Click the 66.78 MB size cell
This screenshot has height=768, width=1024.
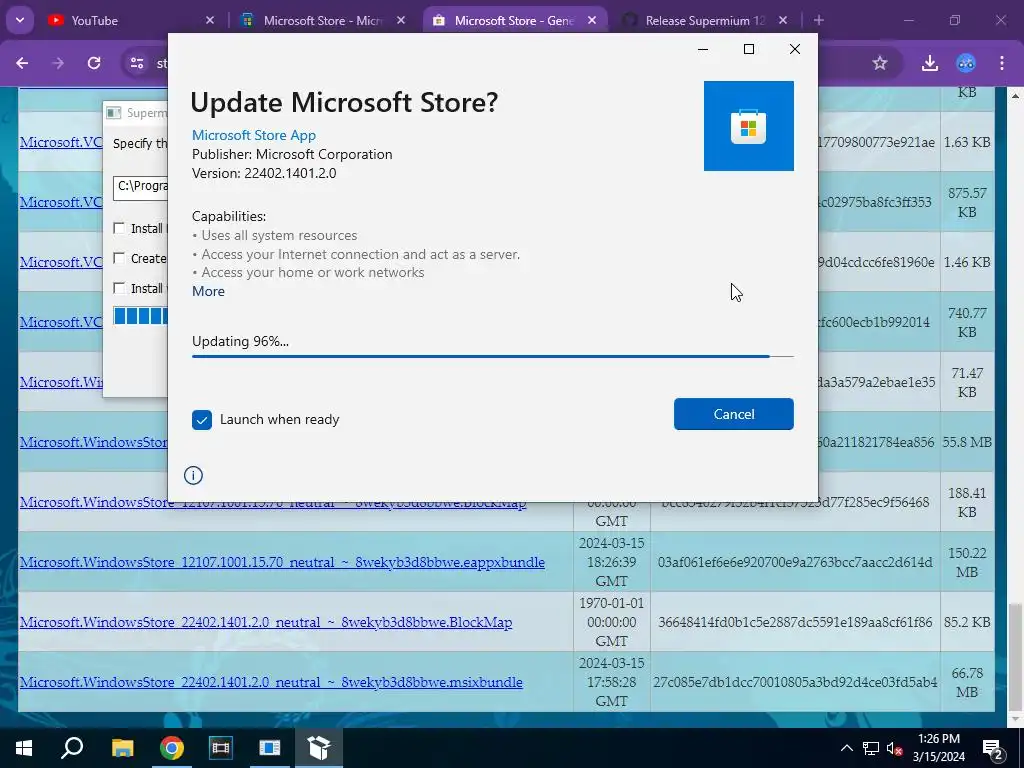click(967, 682)
